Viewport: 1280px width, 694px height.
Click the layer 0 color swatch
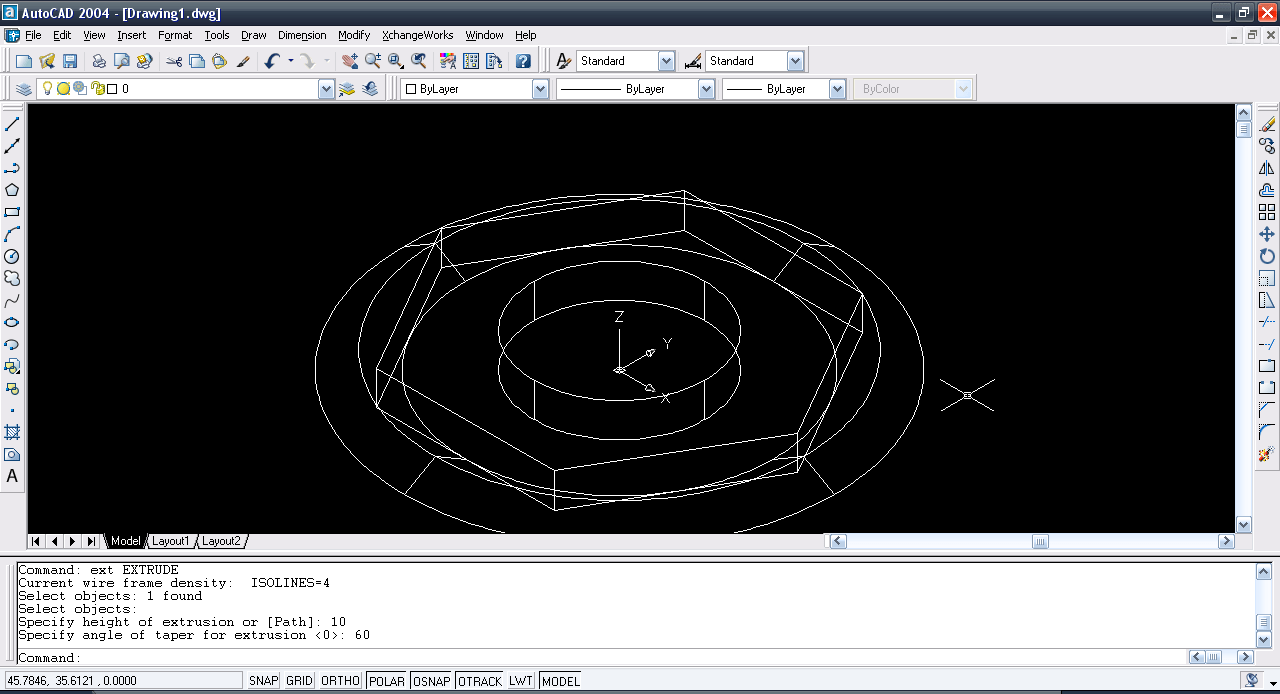click(112, 89)
